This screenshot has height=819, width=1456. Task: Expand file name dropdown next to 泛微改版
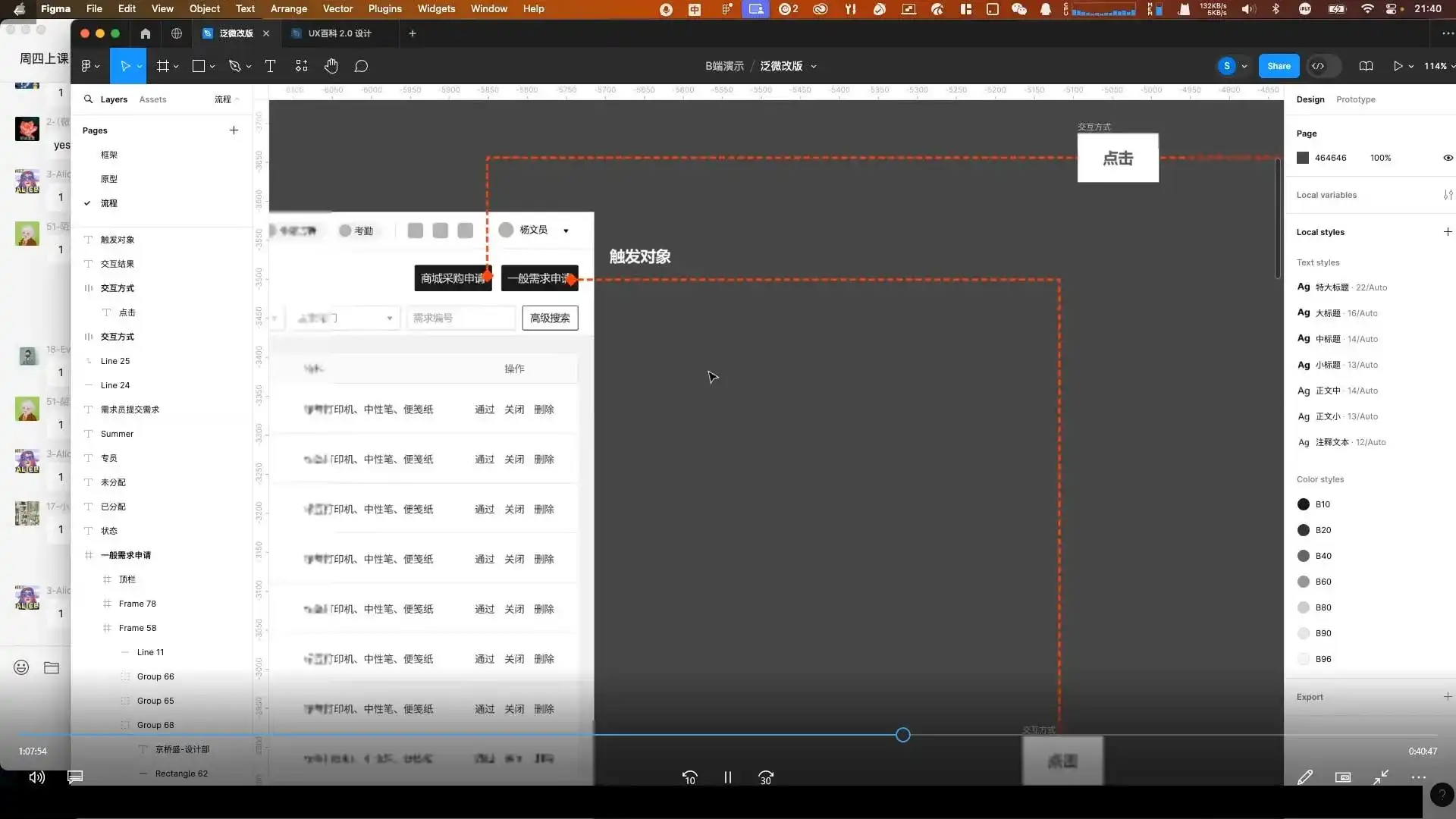(814, 67)
